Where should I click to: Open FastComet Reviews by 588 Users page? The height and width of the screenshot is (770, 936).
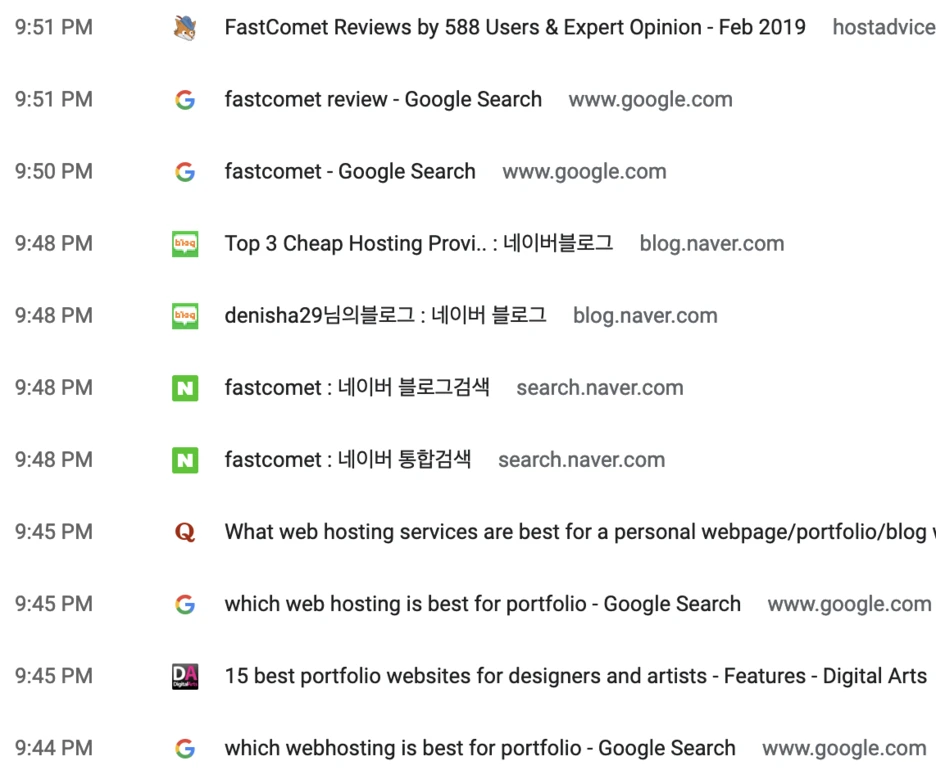point(515,27)
